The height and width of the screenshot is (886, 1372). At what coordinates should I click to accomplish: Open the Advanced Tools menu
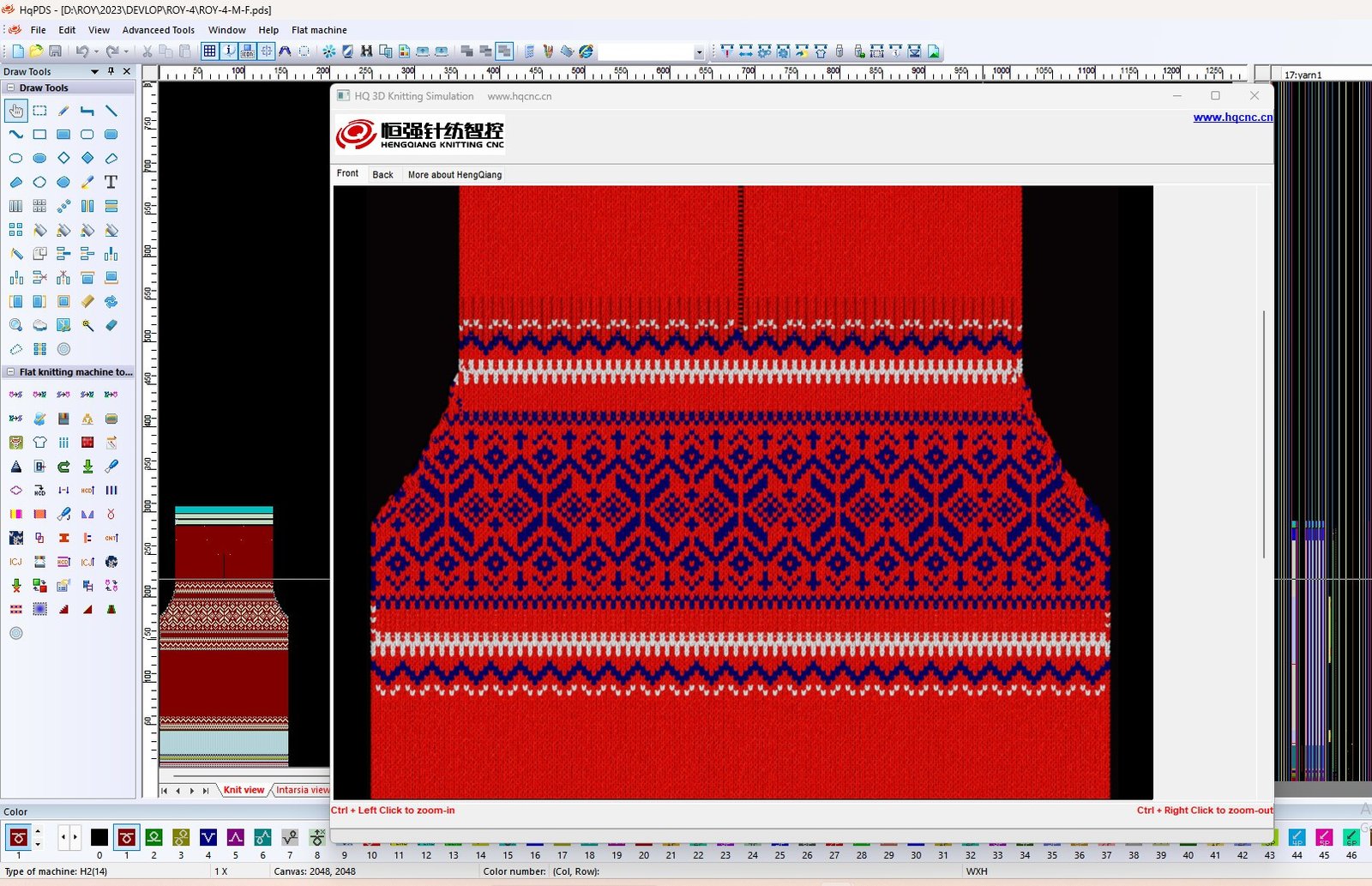pyautogui.click(x=158, y=30)
